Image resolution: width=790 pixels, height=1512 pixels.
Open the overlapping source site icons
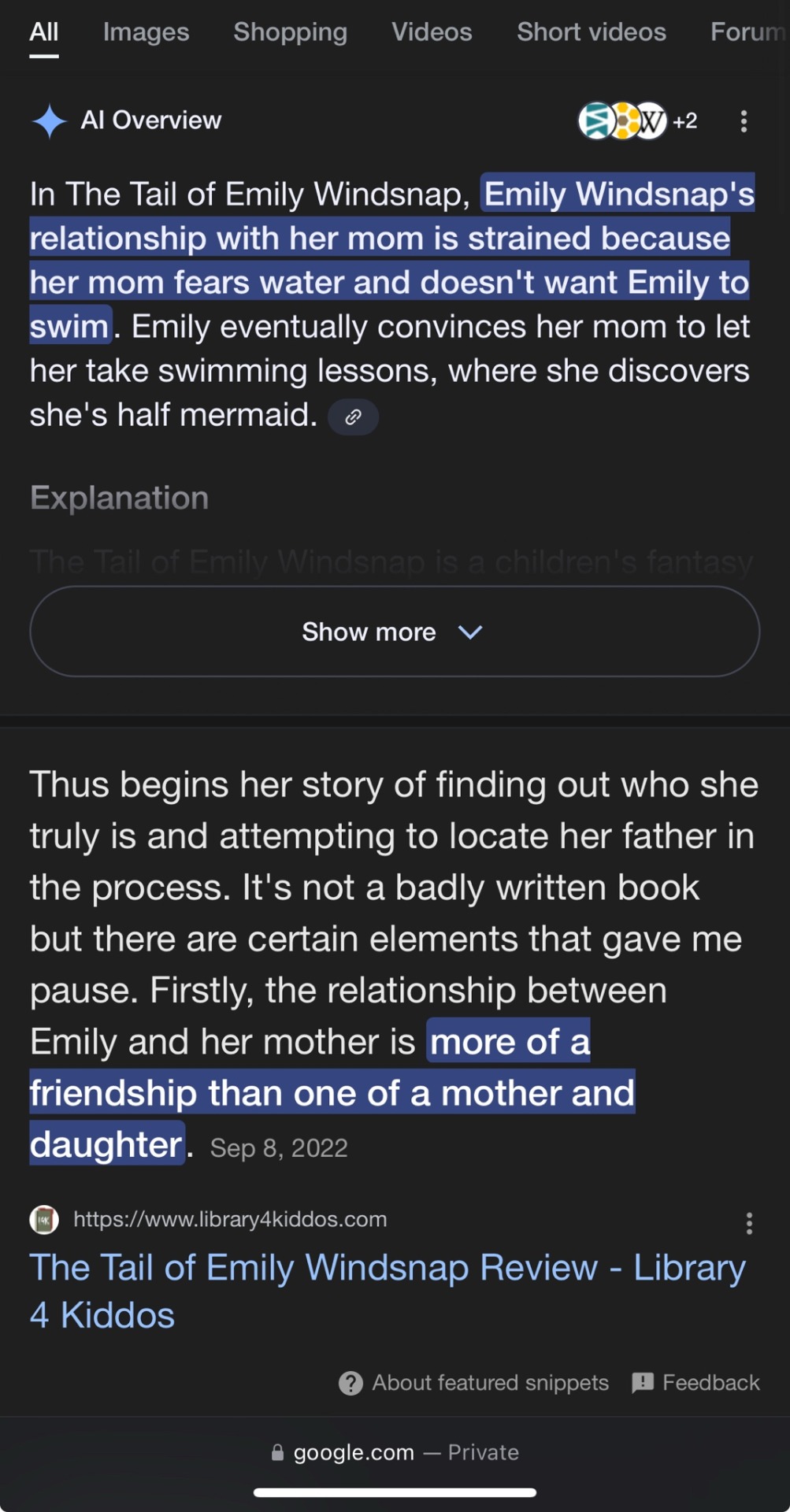(622, 121)
